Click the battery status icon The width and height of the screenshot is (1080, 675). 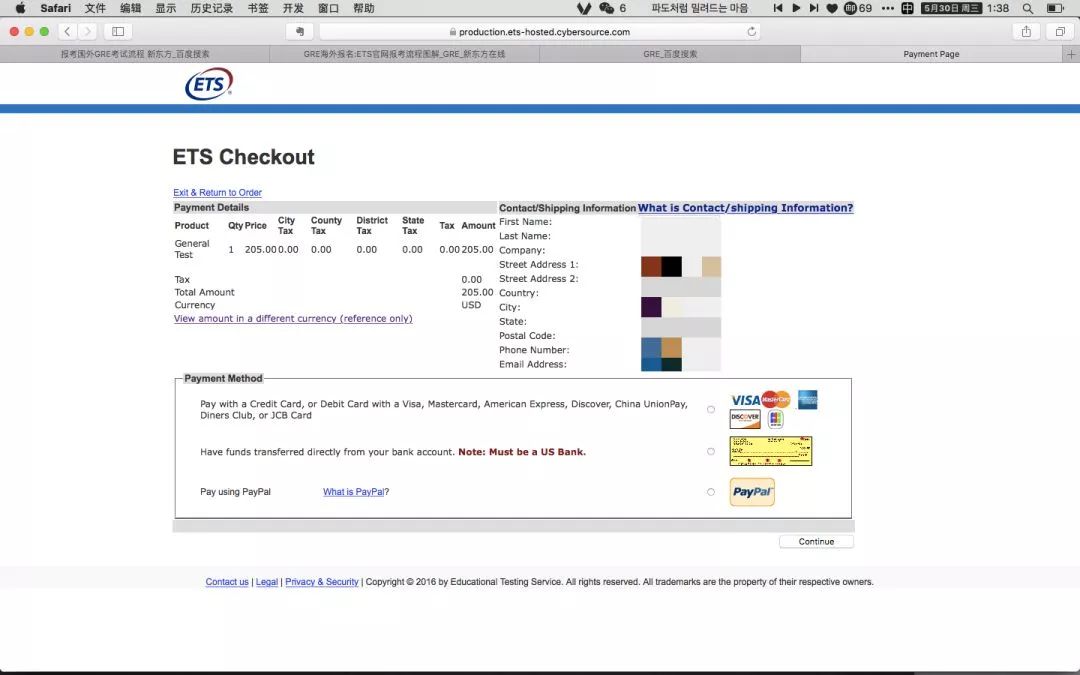1055,8
